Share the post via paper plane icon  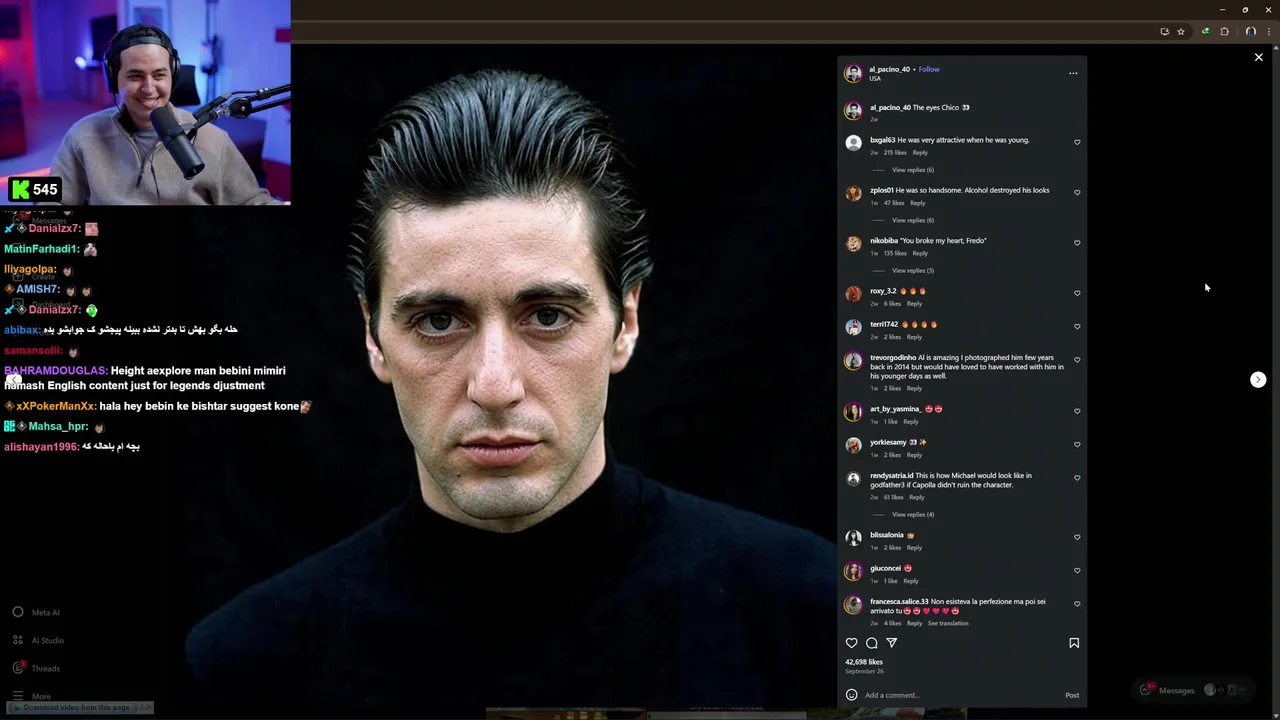(892, 643)
